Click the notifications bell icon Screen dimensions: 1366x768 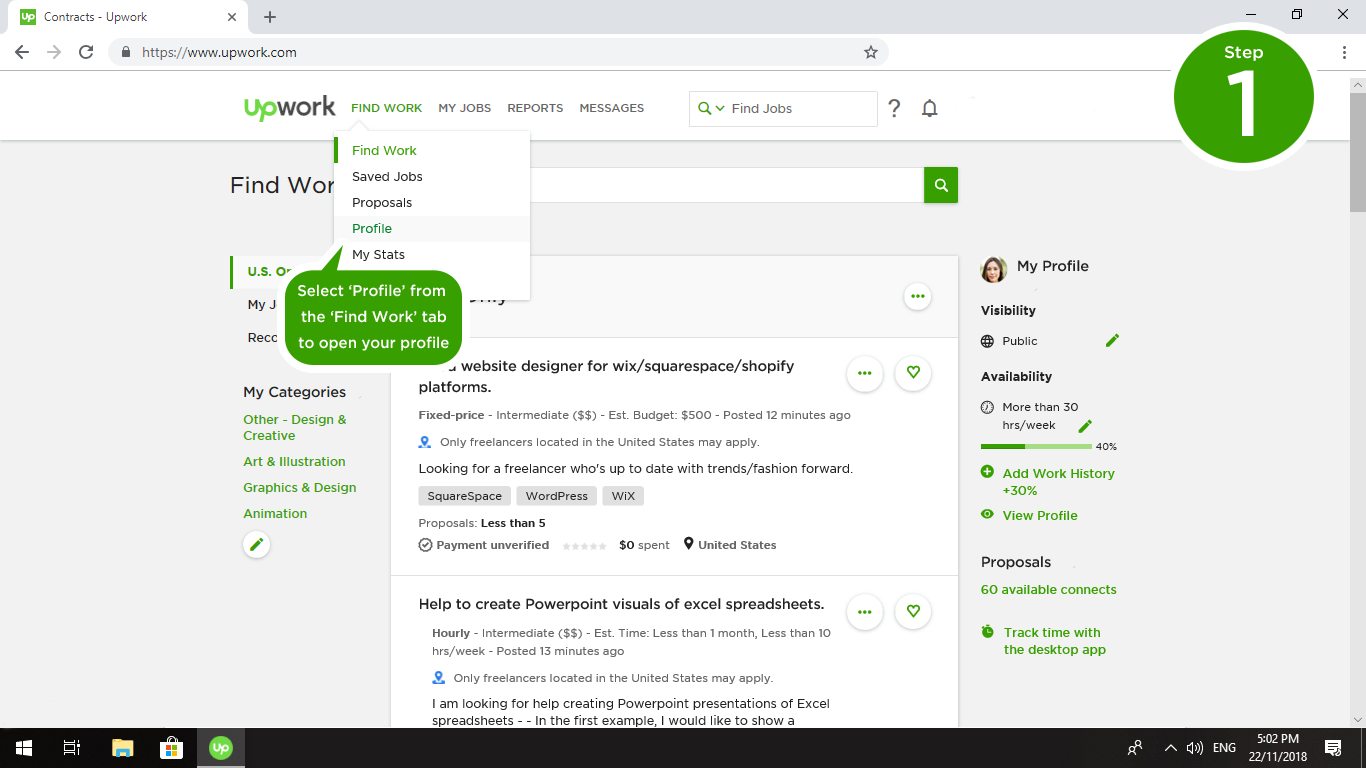point(930,109)
